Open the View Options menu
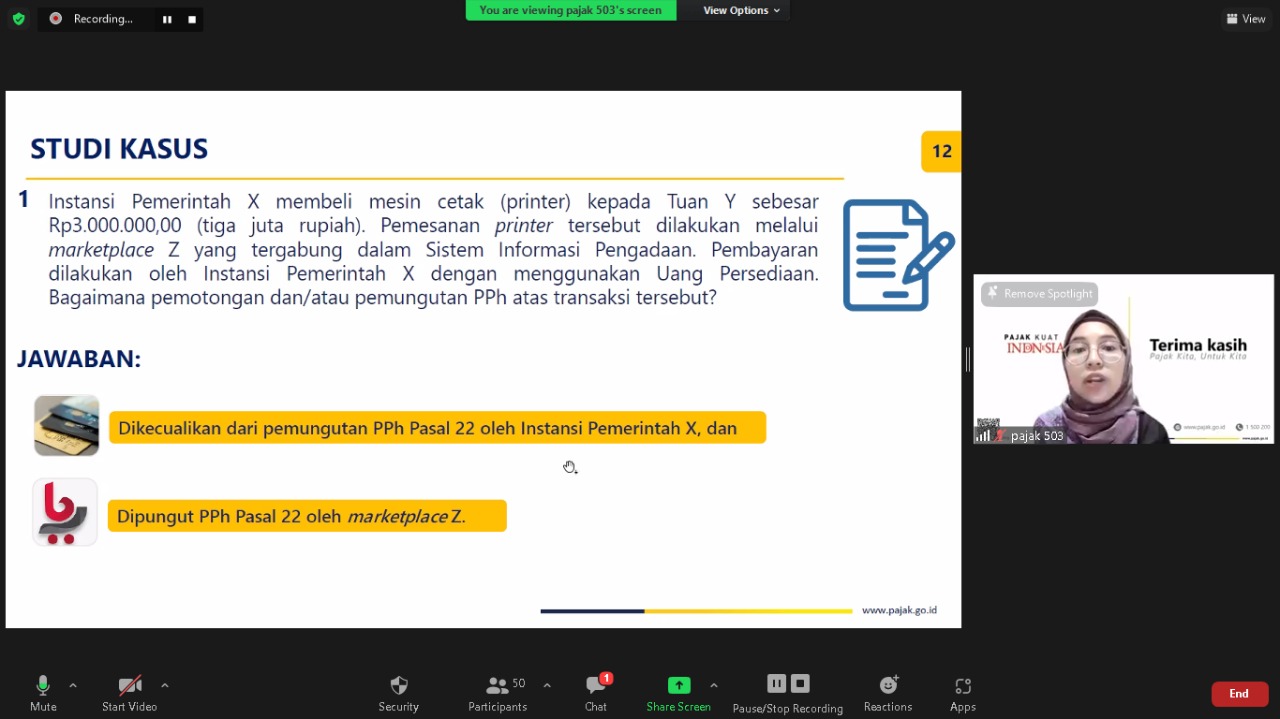 [741, 10]
